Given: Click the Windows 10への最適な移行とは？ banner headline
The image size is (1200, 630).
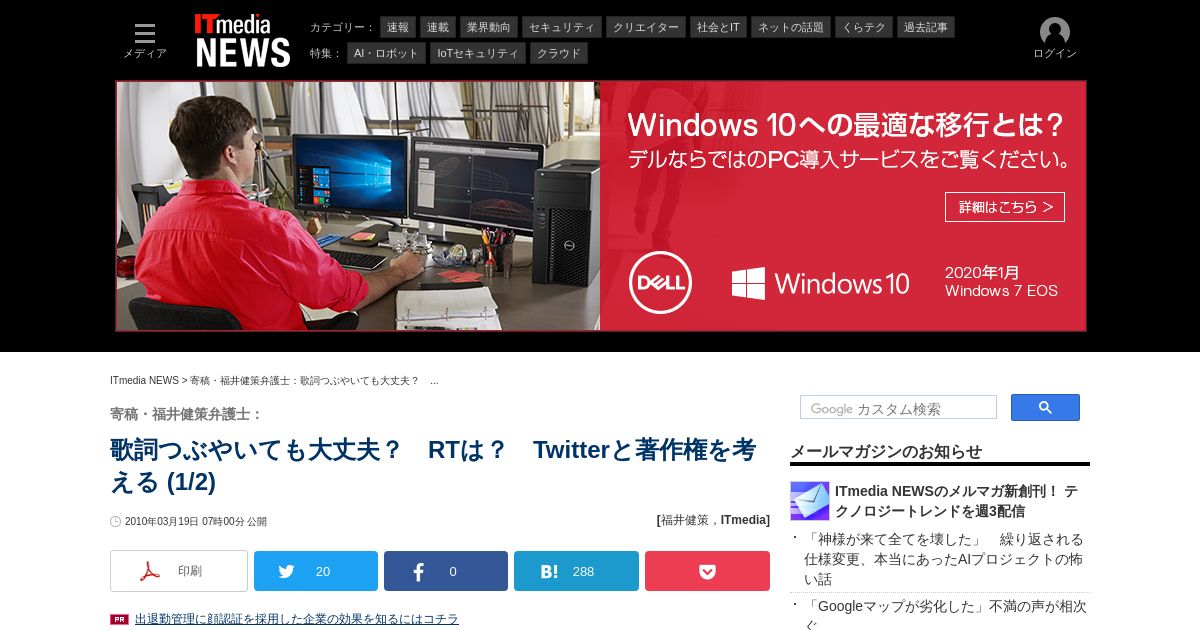Looking at the screenshot, I should (x=846, y=126).
